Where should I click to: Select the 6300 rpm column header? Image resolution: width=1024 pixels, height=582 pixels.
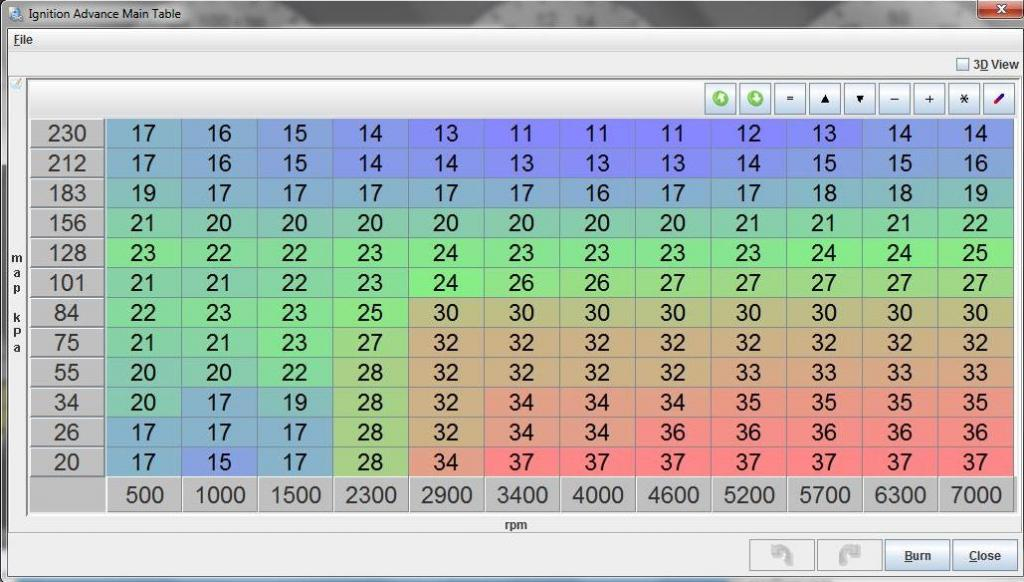[x=900, y=495]
